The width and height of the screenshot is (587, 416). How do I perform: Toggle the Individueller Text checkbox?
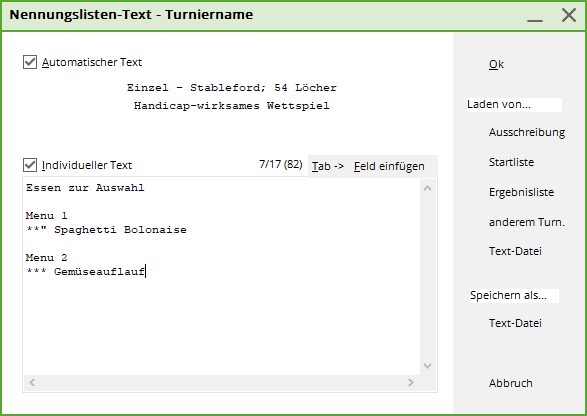30,165
